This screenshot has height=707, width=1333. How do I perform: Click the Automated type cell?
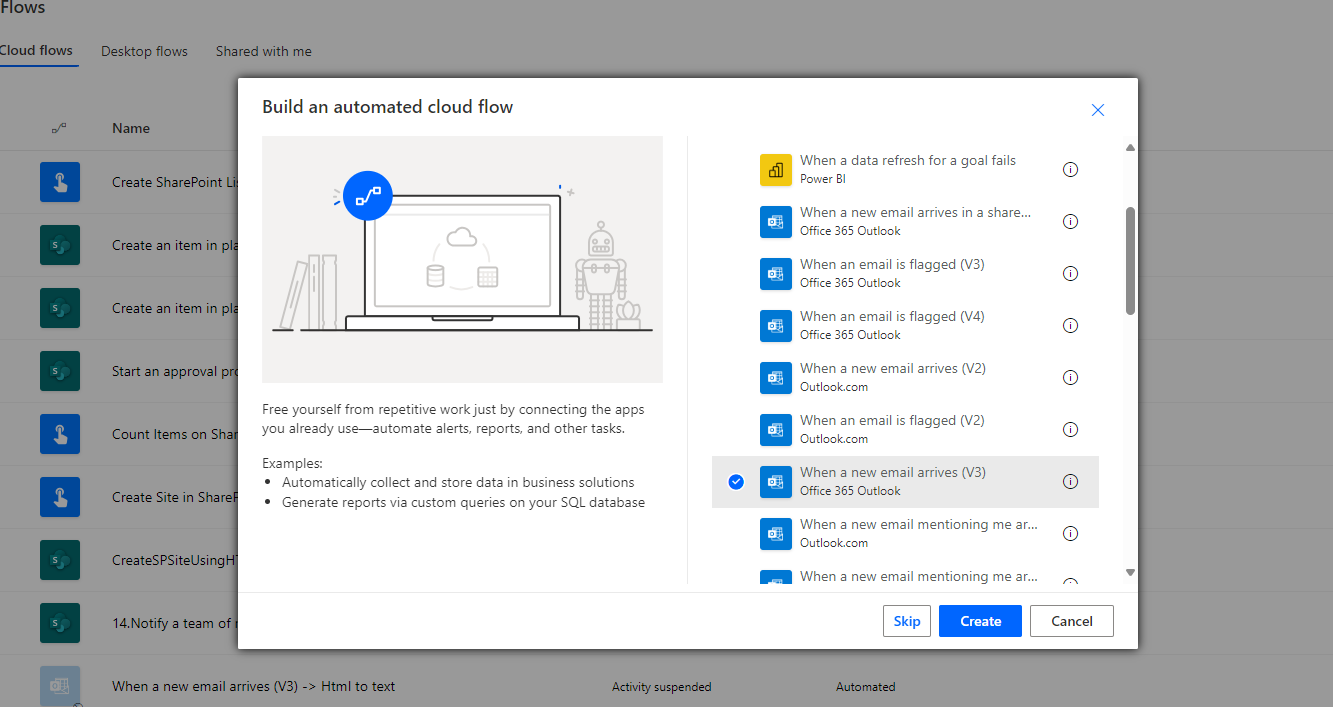(x=866, y=687)
